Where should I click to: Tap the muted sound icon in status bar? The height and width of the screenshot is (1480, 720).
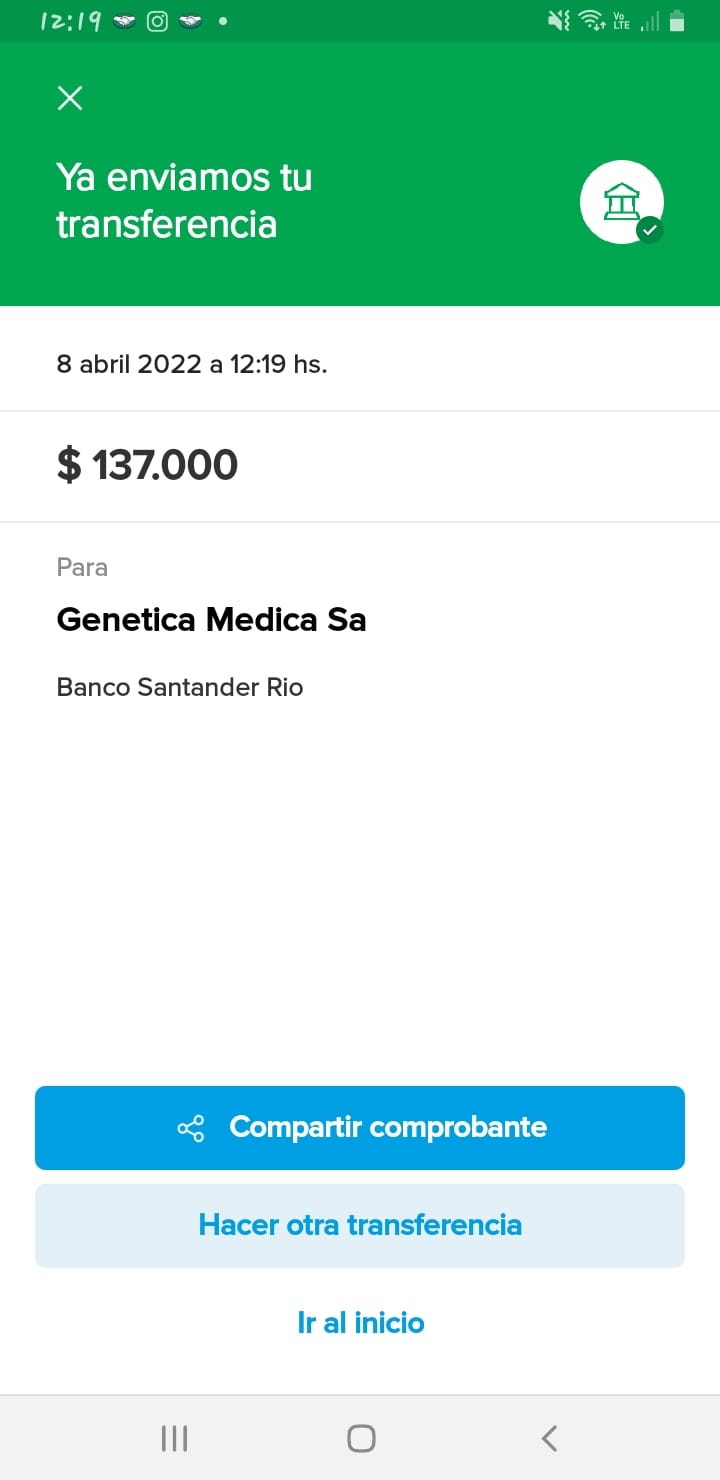pyautogui.click(x=559, y=21)
